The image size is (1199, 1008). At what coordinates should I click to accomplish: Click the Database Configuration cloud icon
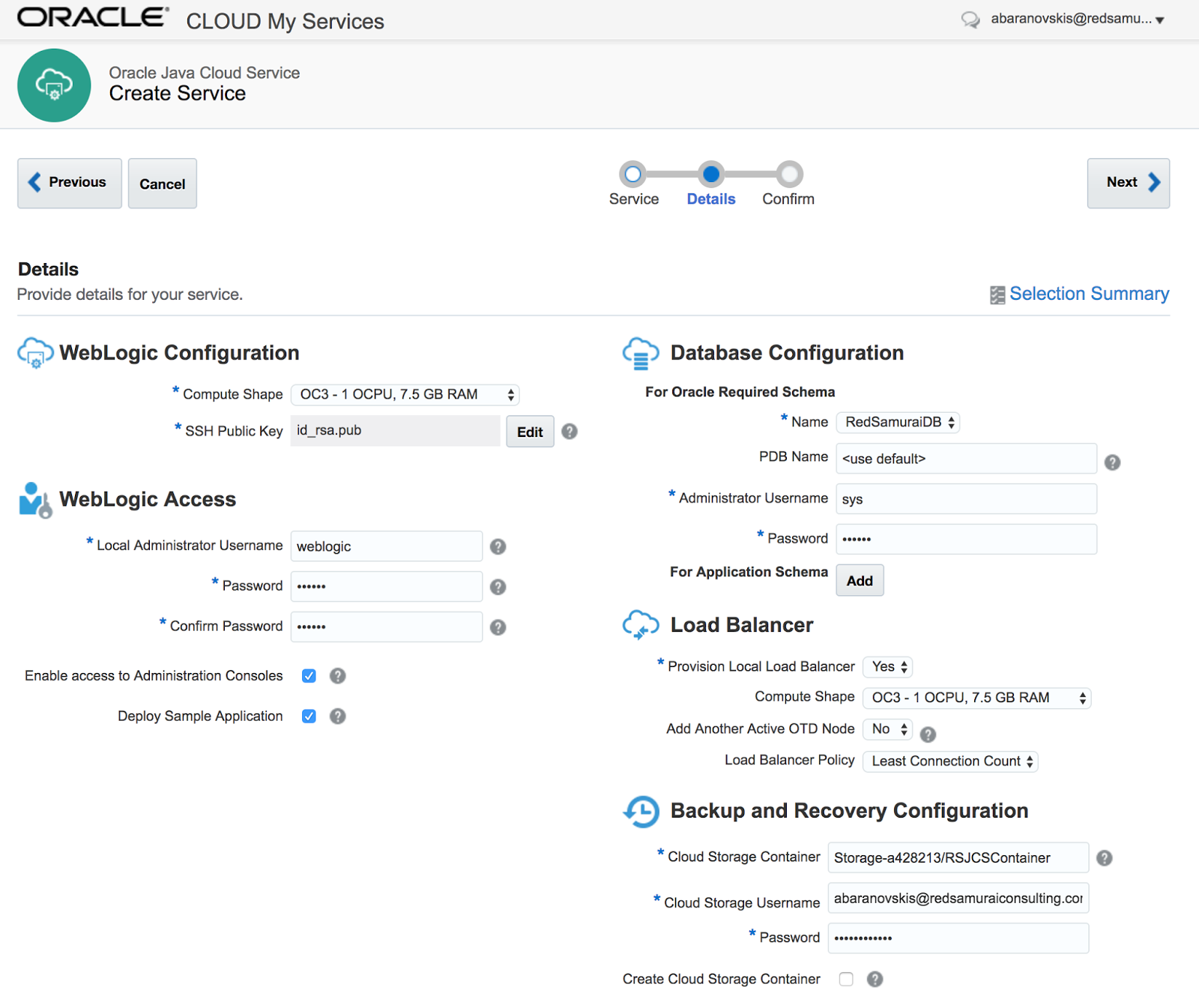[x=641, y=353]
